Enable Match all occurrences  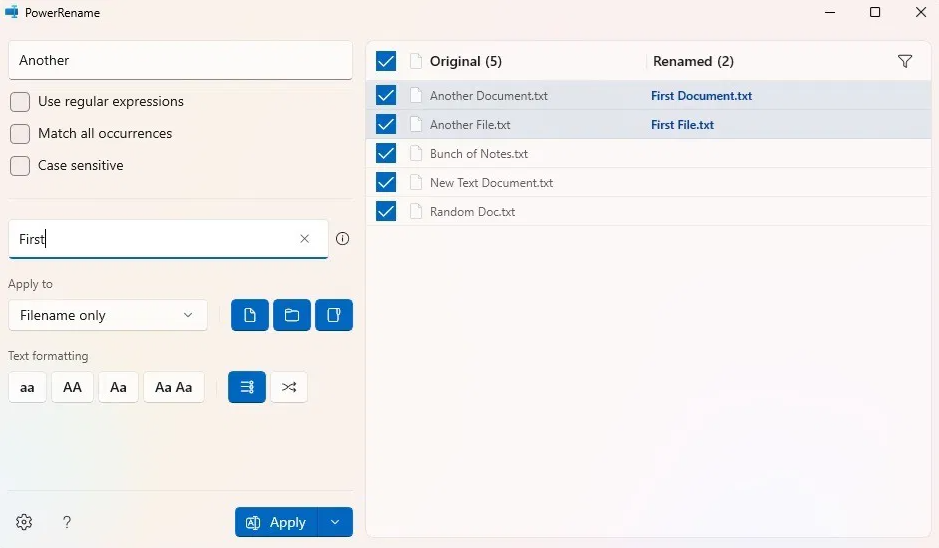coord(20,134)
